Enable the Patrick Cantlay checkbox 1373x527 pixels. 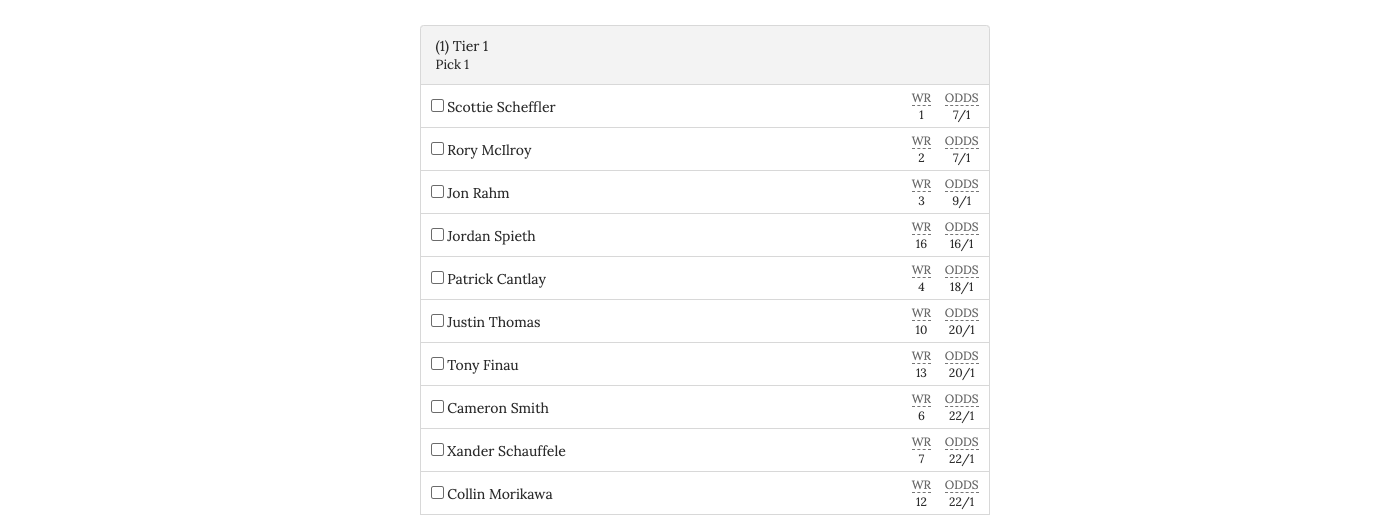tap(437, 278)
